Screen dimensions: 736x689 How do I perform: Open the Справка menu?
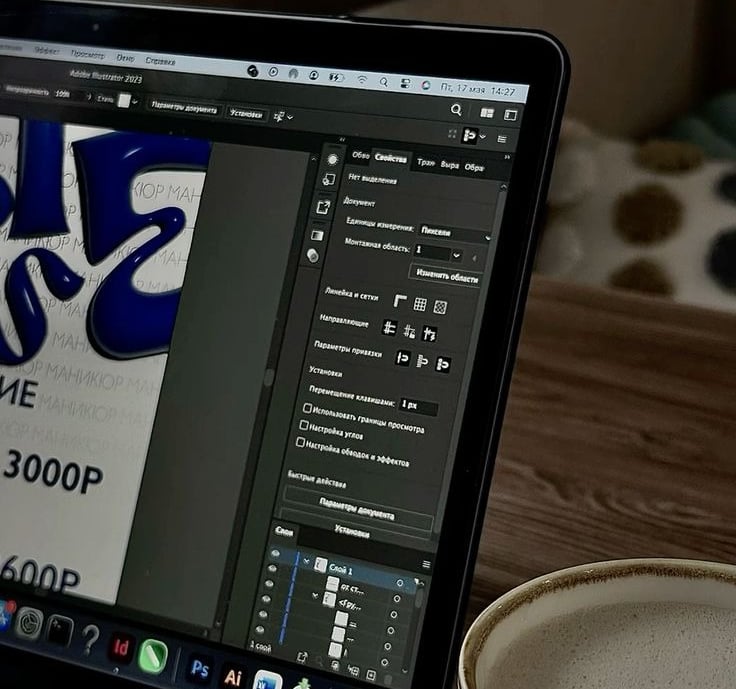point(160,61)
